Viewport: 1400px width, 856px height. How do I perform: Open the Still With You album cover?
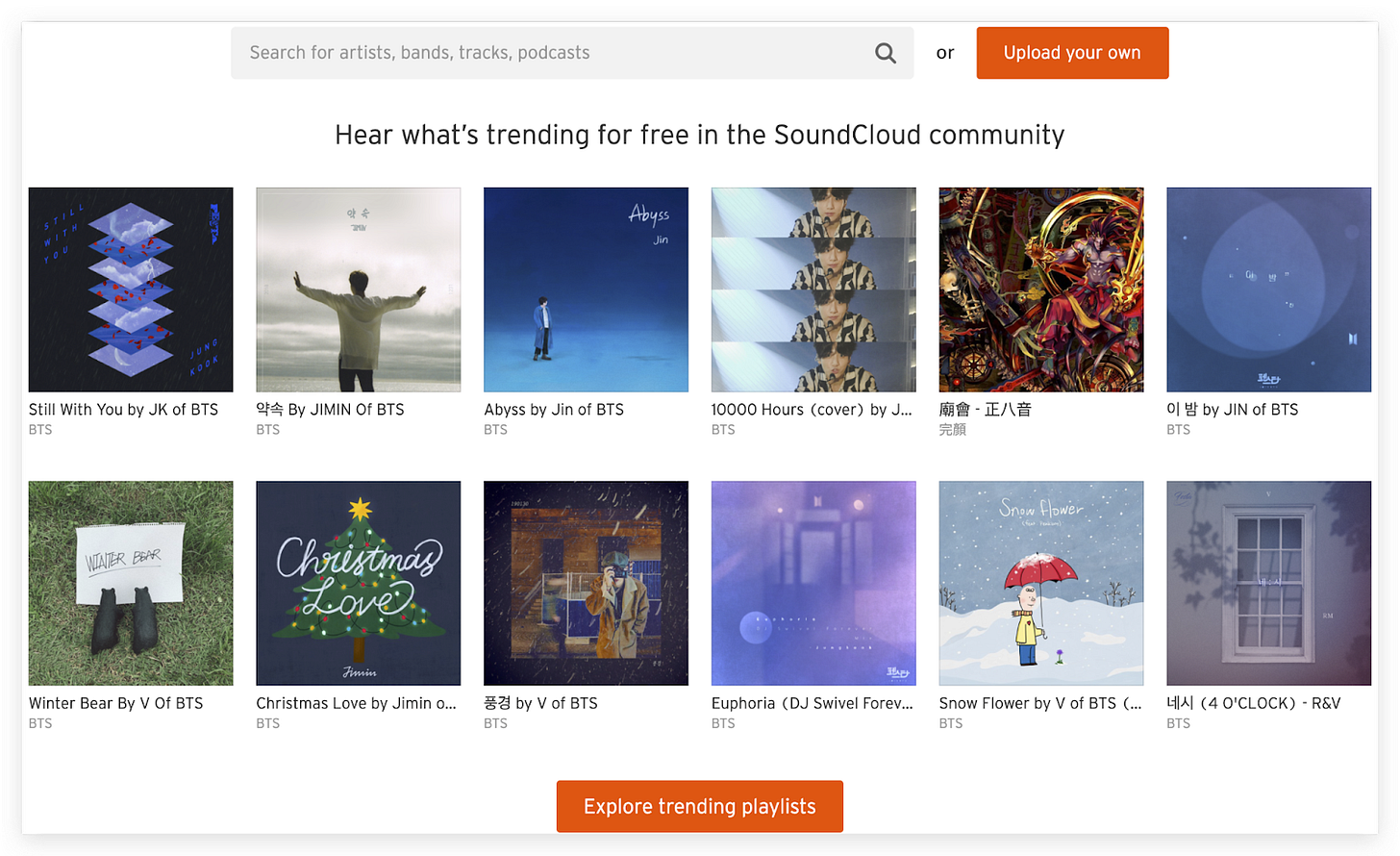tap(131, 290)
